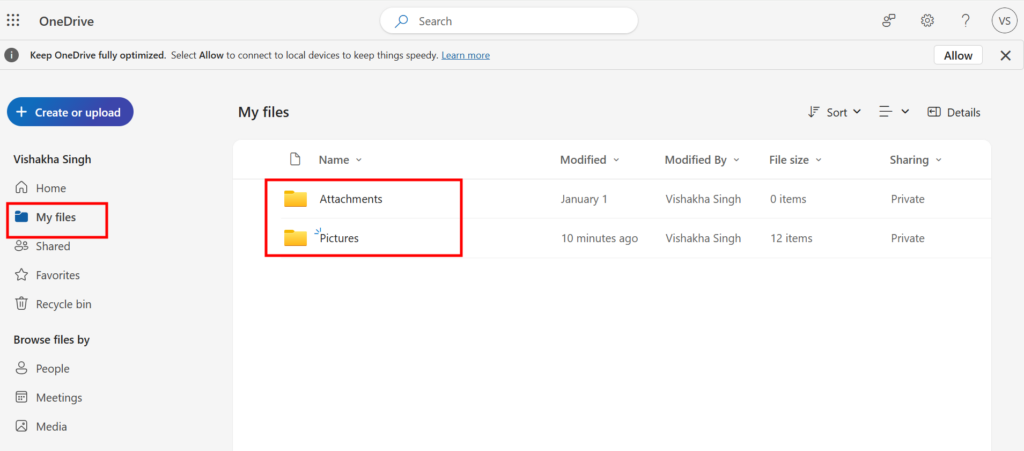This screenshot has width=1024, height=451.
Task: Click the Media picture icon
Action: 22,426
